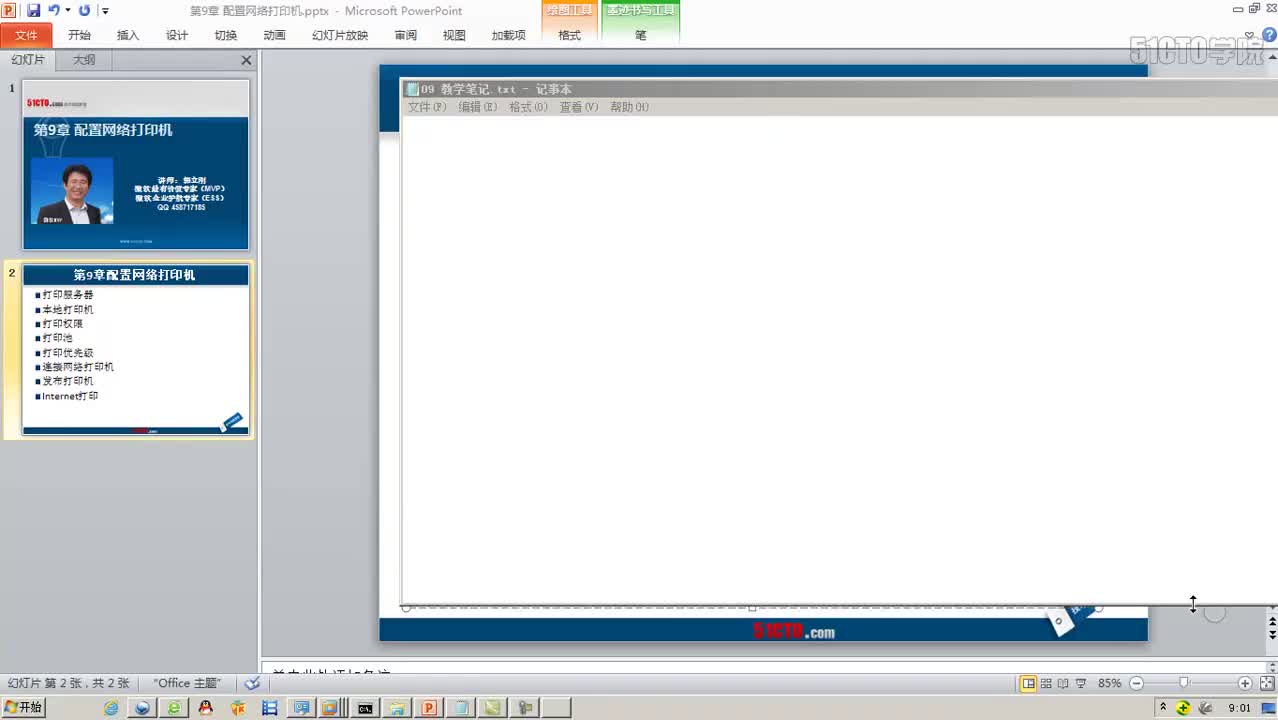Switch to 幻灯片 thumbnails pane tab
This screenshot has width=1278, height=720.
[x=28, y=60]
